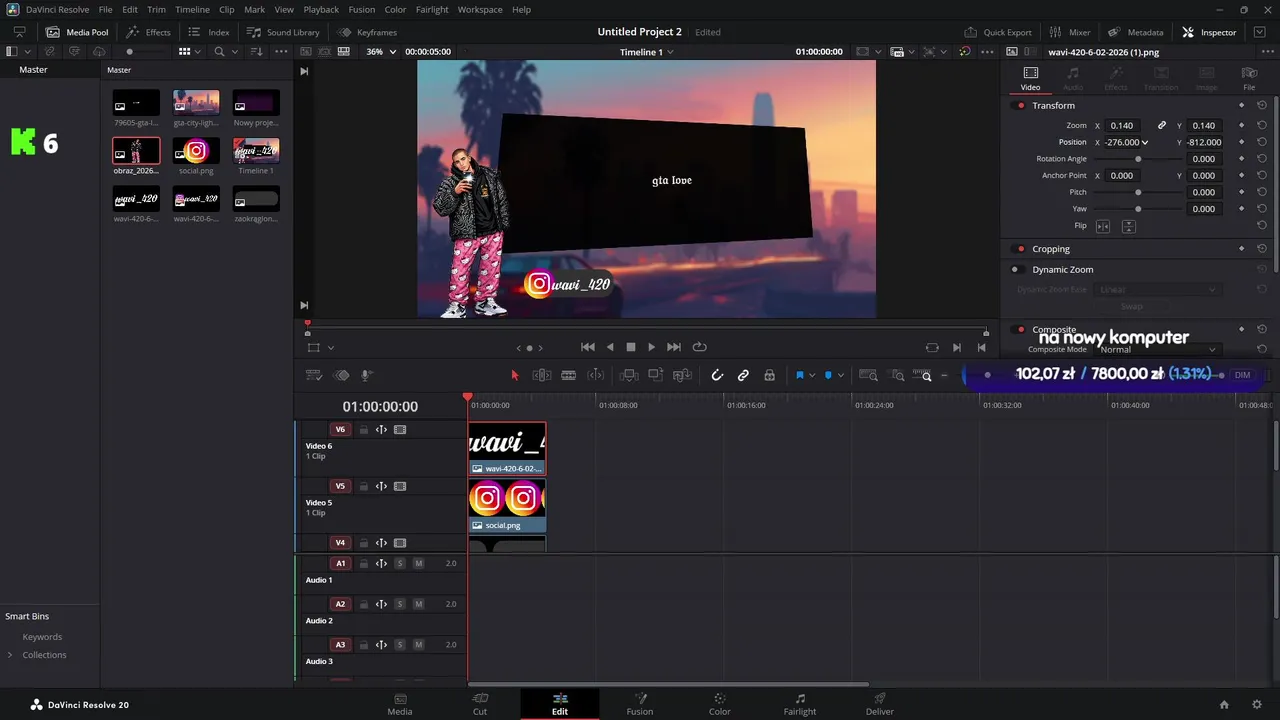
Task: Activate the Trim Edit Mode tool
Action: point(542,375)
